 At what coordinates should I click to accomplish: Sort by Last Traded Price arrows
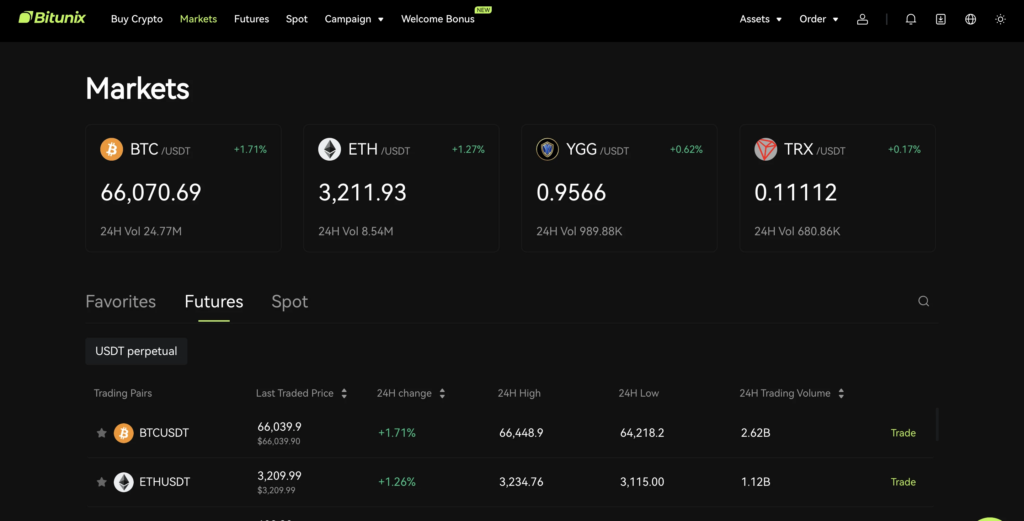pos(344,393)
